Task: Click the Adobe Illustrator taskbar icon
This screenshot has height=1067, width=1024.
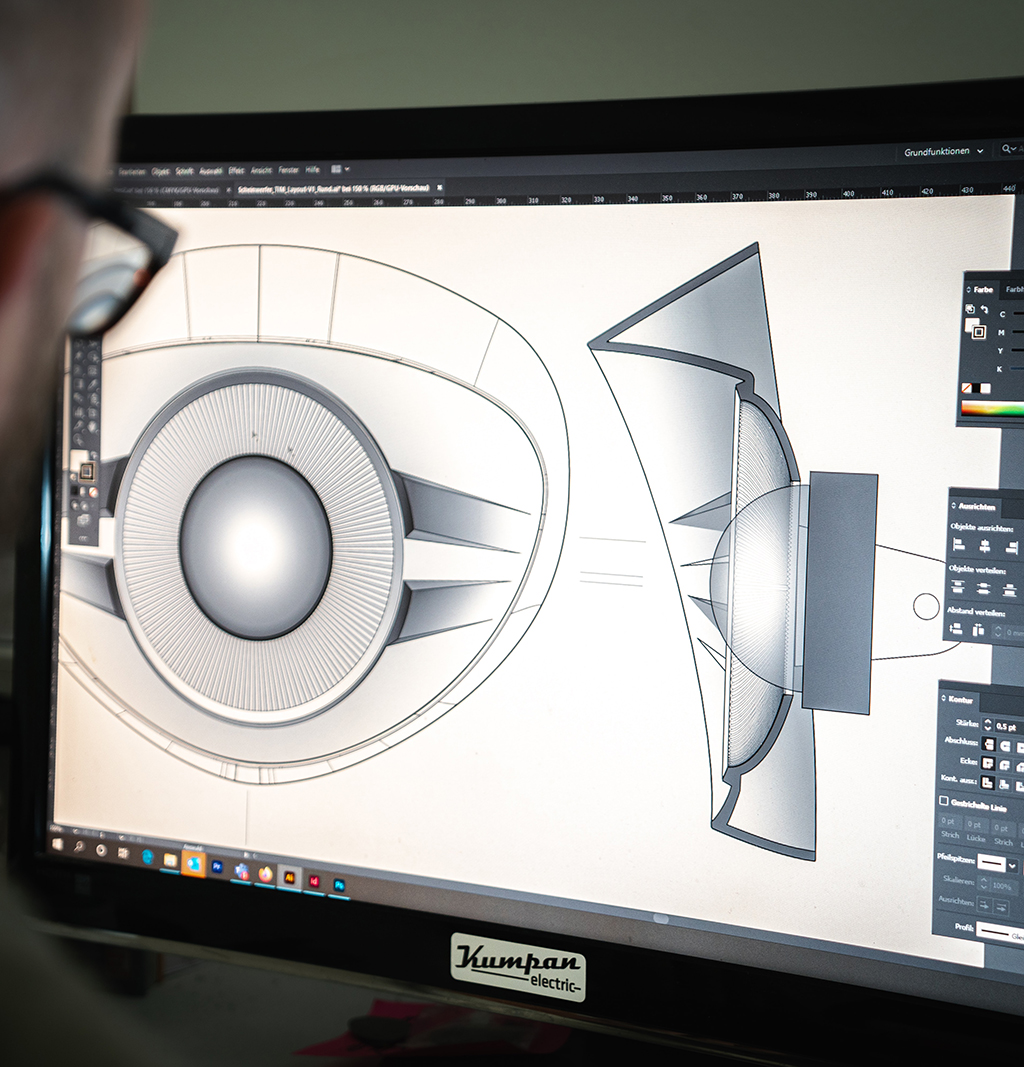Action: pyautogui.click(x=289, y=876)
